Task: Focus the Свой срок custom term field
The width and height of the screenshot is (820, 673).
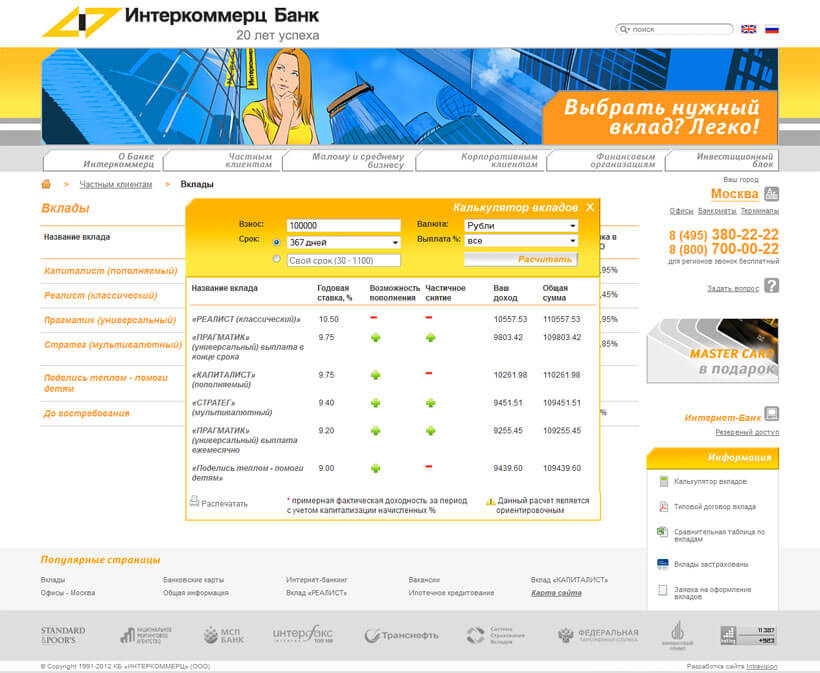Action: pos(344,260)
